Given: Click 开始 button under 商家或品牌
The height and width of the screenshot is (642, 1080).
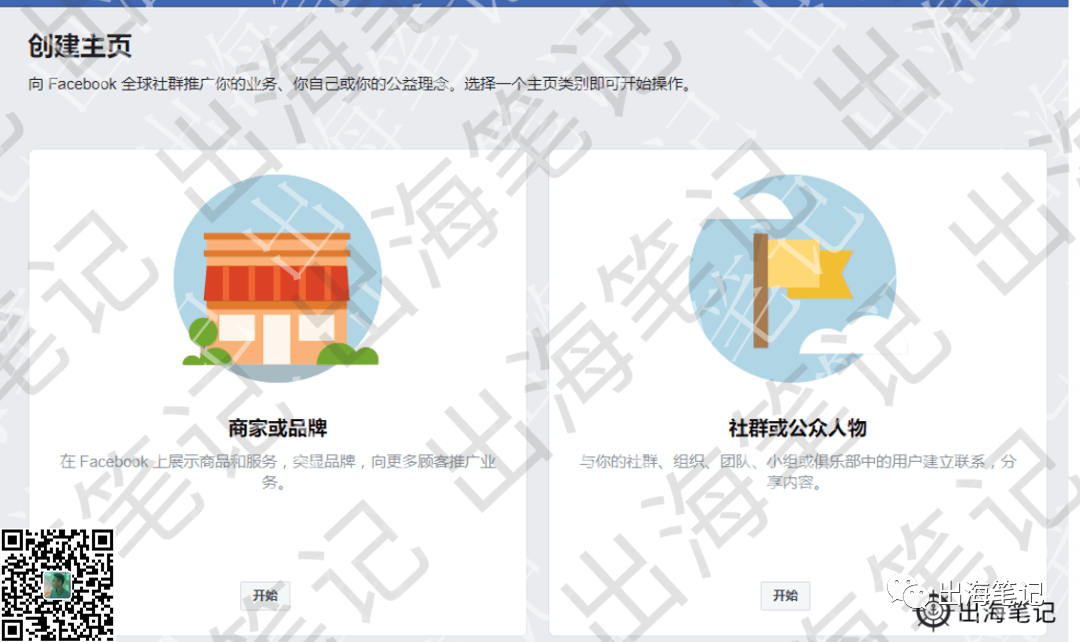Looking at the screenshot, I should click(265, 596).
